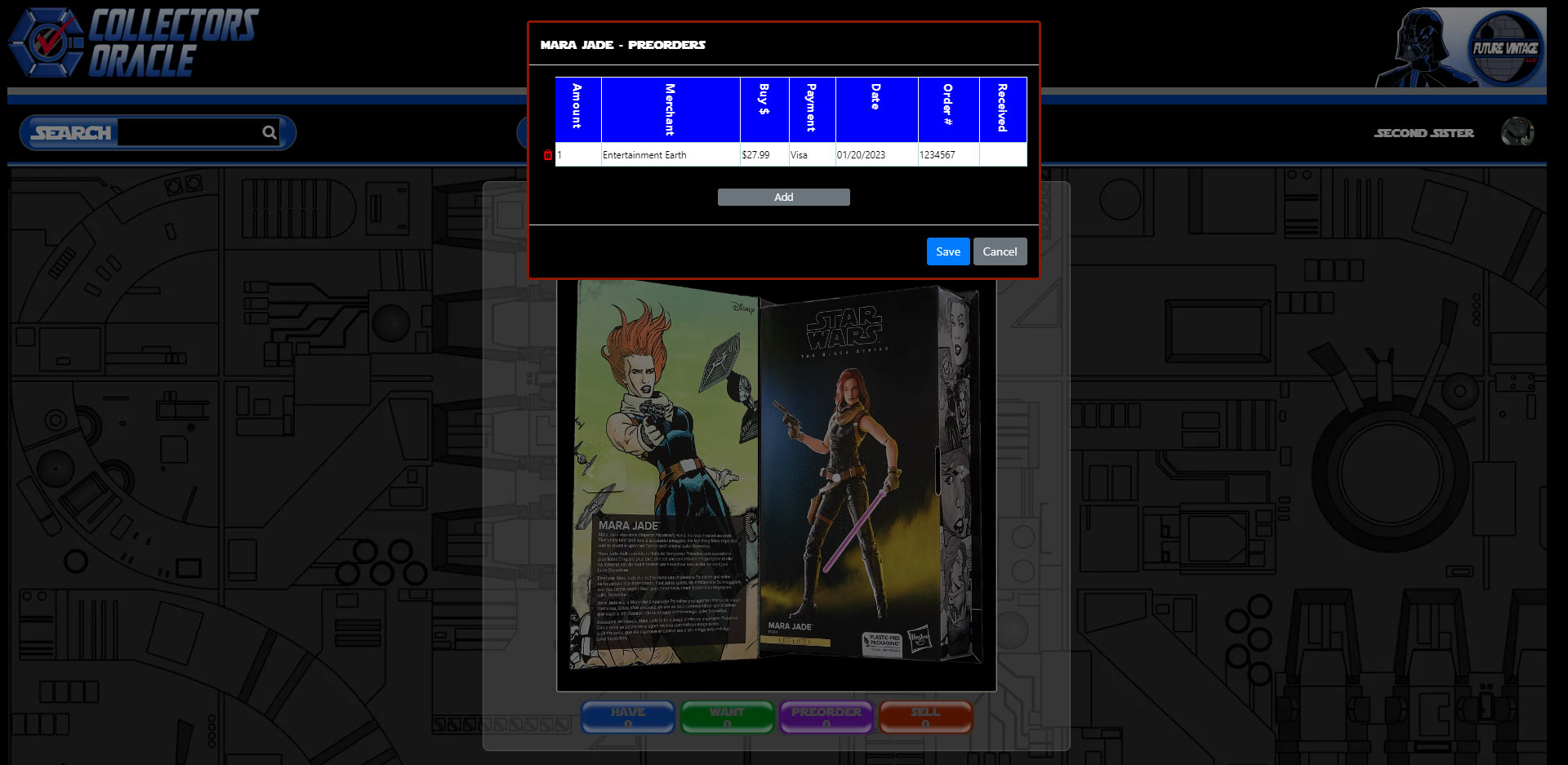This screenshot has height=765, width=1568.
Task: Click the empty Received cell
Action: tap(1003, 155)
